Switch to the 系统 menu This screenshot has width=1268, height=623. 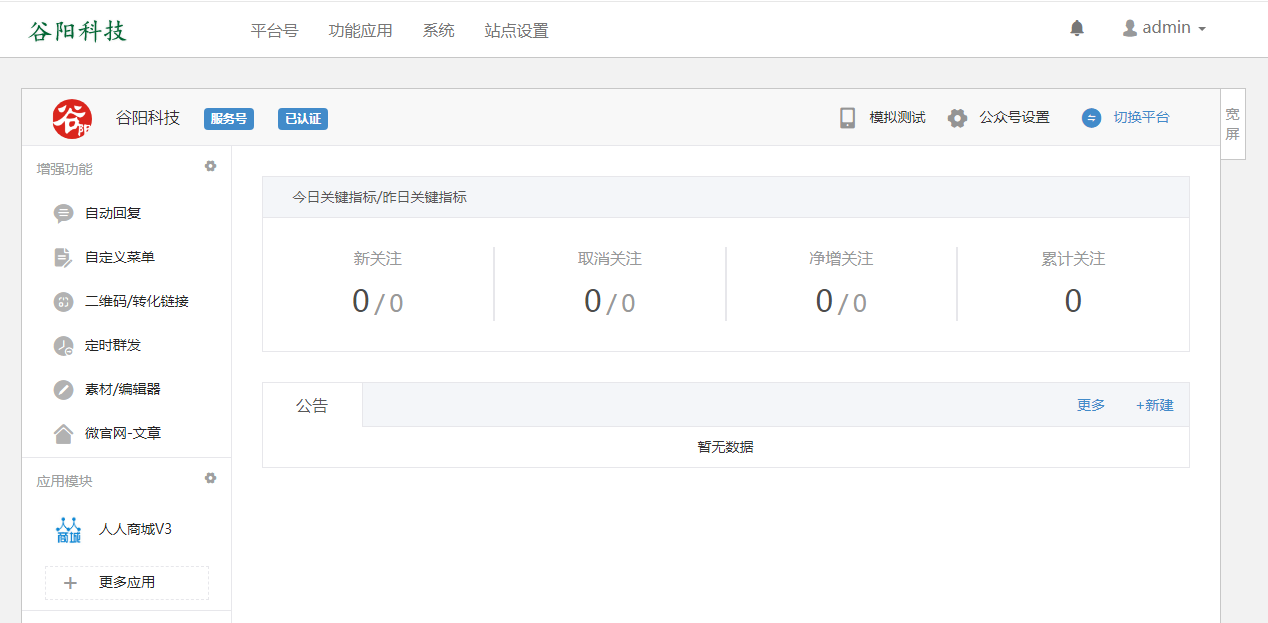click(438, 31)
